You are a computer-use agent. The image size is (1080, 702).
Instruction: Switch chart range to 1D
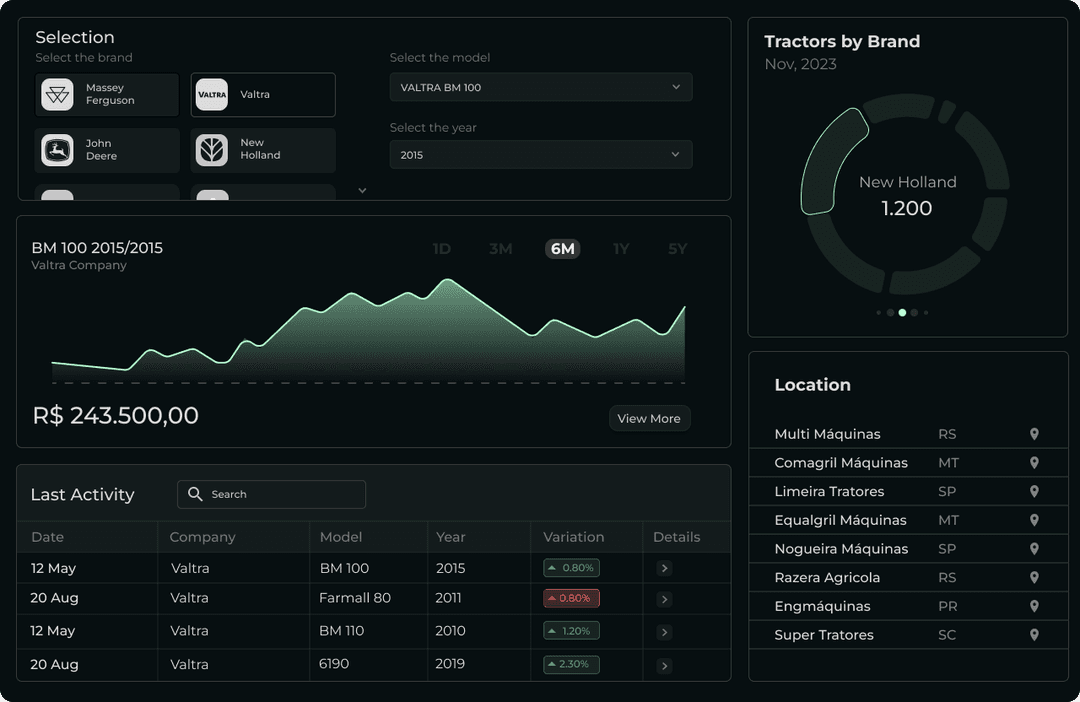point(441,249)
